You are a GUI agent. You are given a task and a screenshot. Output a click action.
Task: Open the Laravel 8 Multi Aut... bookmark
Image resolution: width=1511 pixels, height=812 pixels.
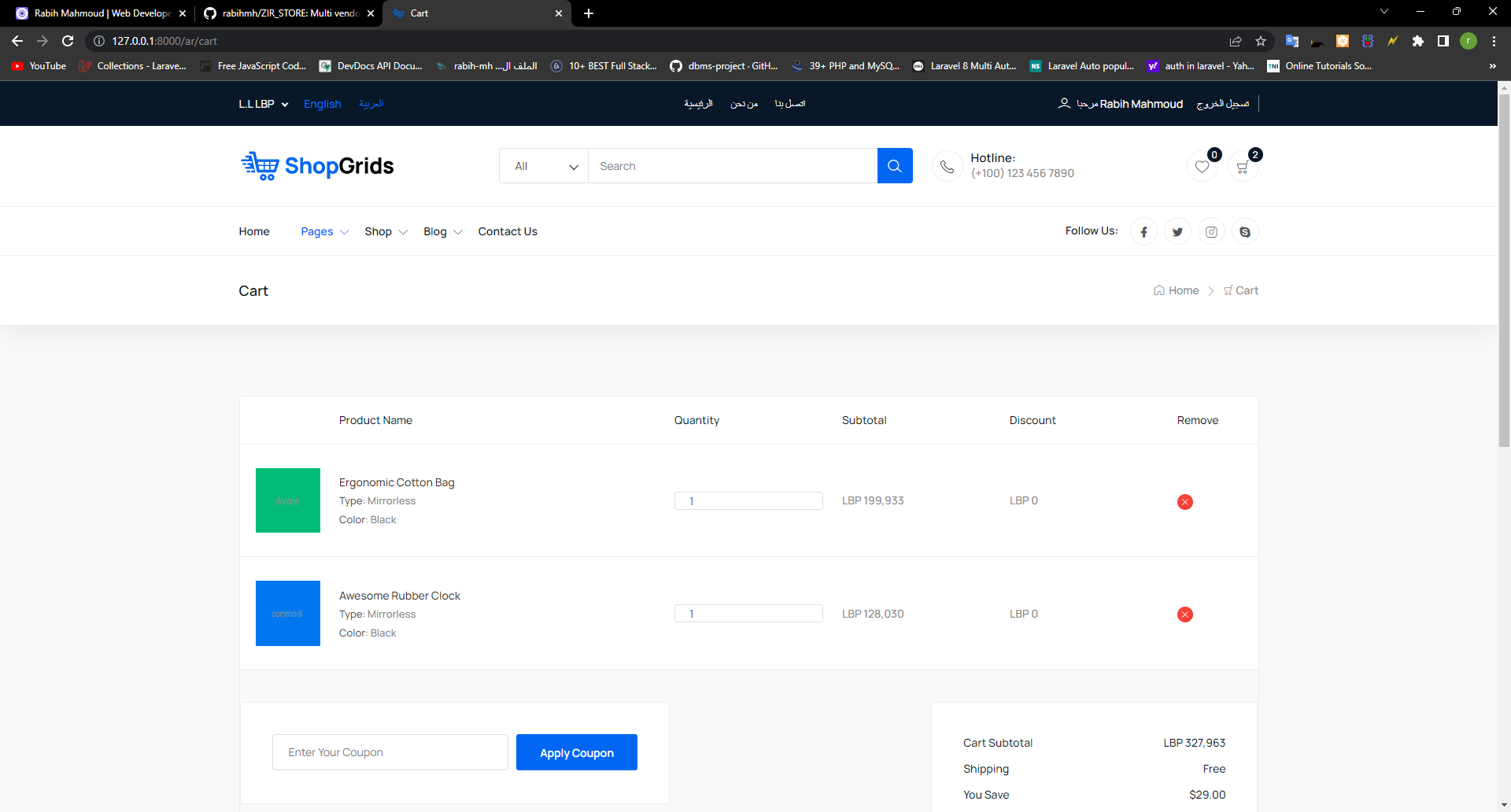965,66
